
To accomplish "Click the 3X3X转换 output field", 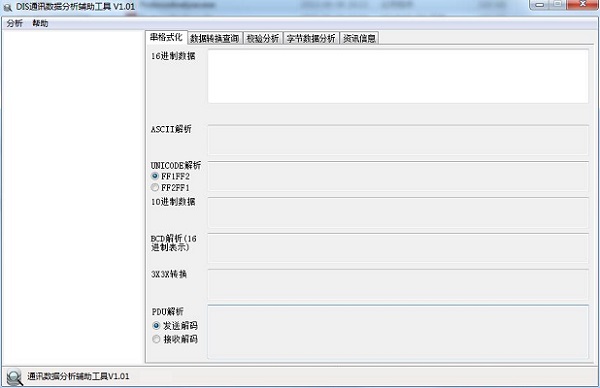I will 398,284.
